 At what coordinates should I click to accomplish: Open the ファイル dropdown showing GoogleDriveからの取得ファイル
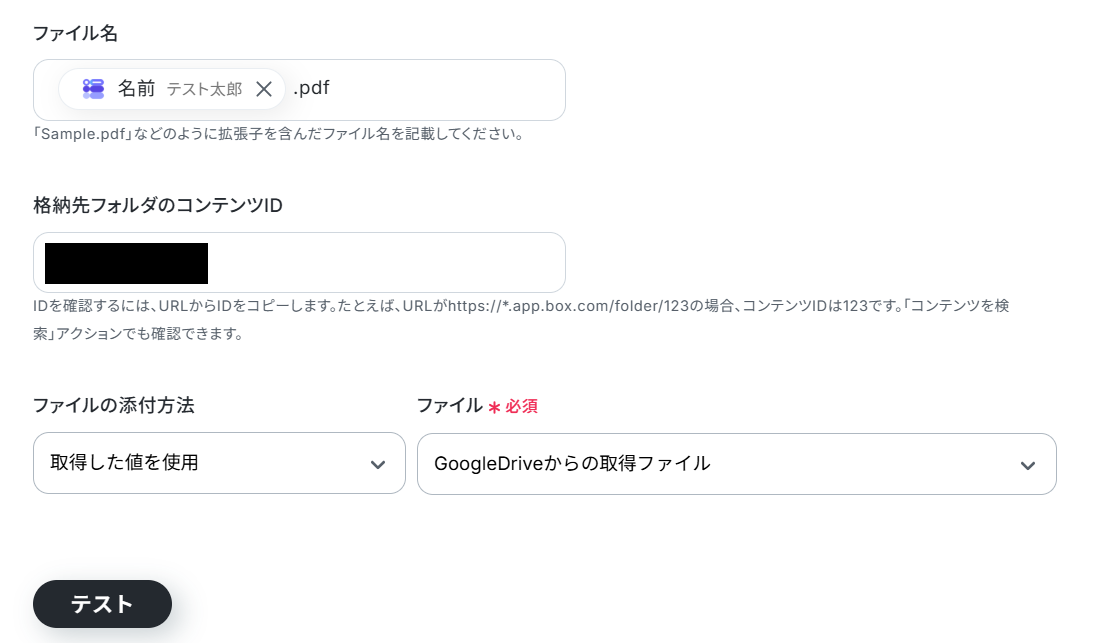pyautogui.click(x=736, y=463)
